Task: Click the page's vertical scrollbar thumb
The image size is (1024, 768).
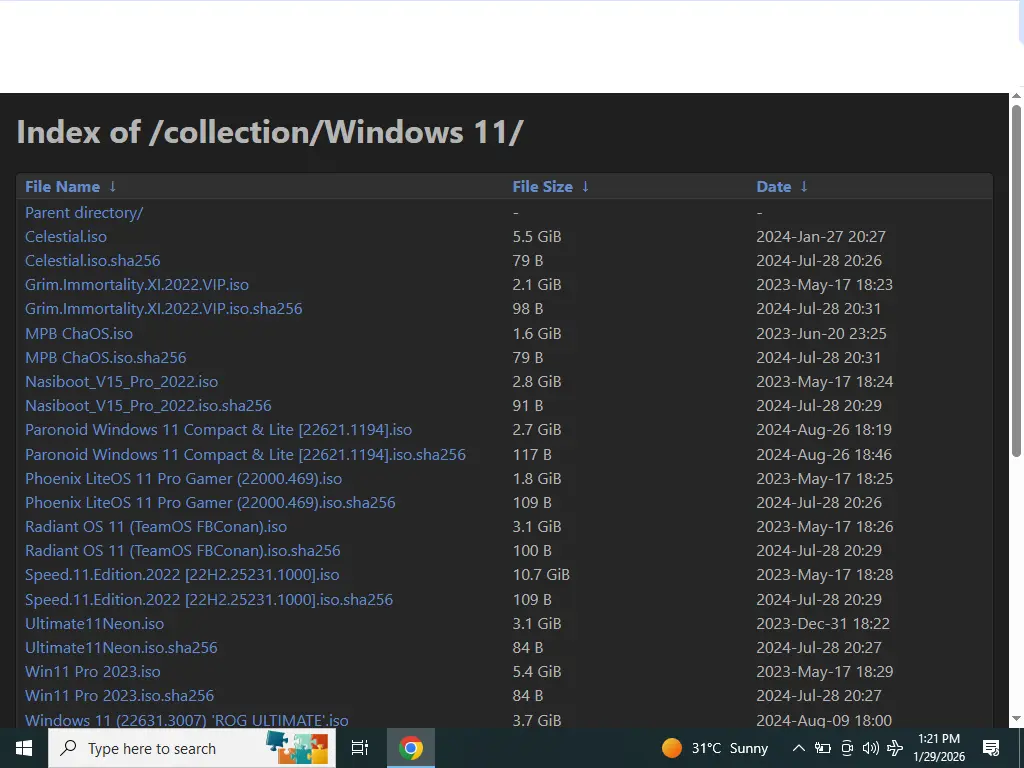Action: click(1016, 281)
